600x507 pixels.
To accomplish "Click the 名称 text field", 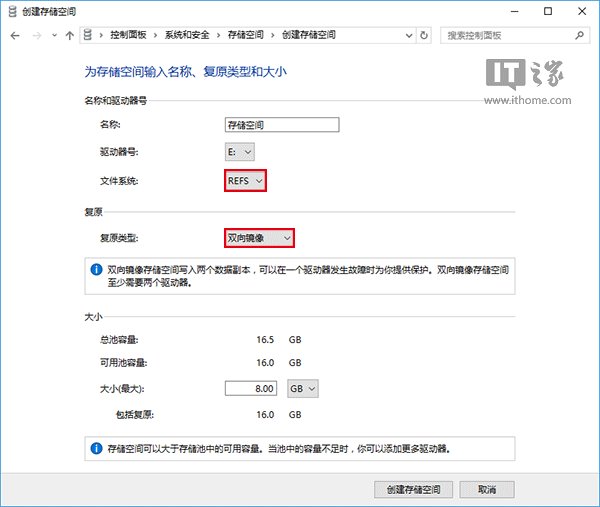I will pyautogui.click(x=283, y=125).
